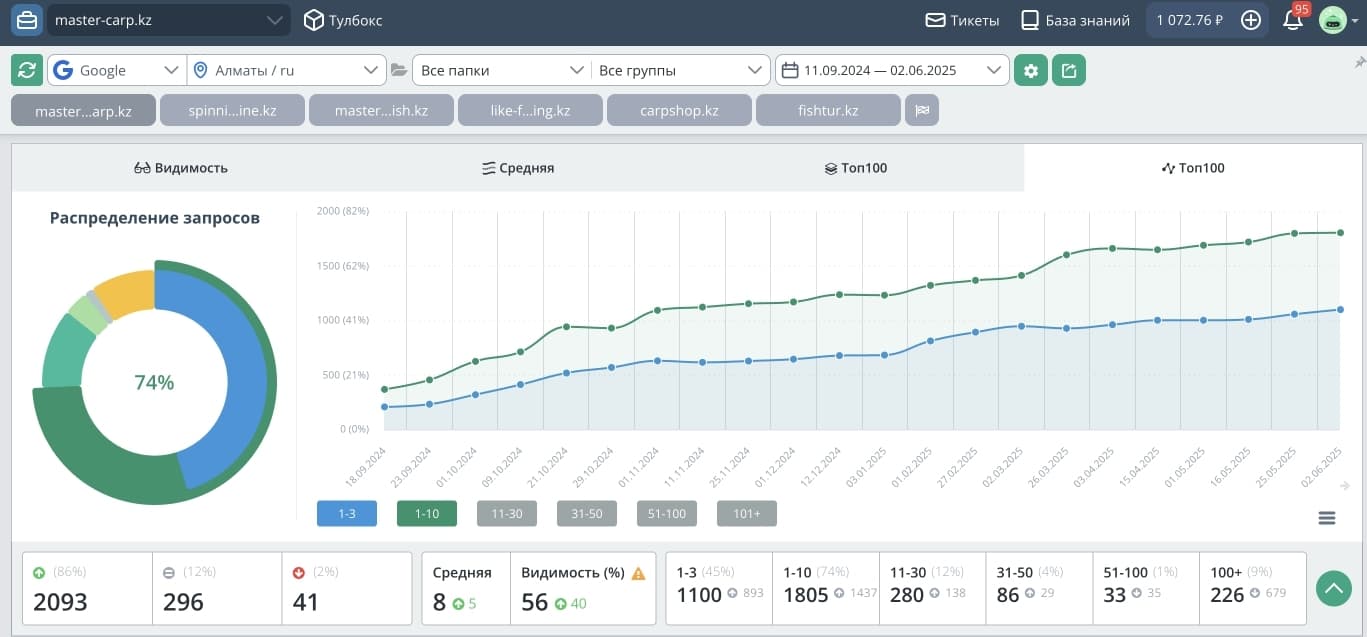Image resolution: width=1367 pixels, height=637 pixels.
Task: Enable the 51-100 series legend button
Action: tap(667, 513)
